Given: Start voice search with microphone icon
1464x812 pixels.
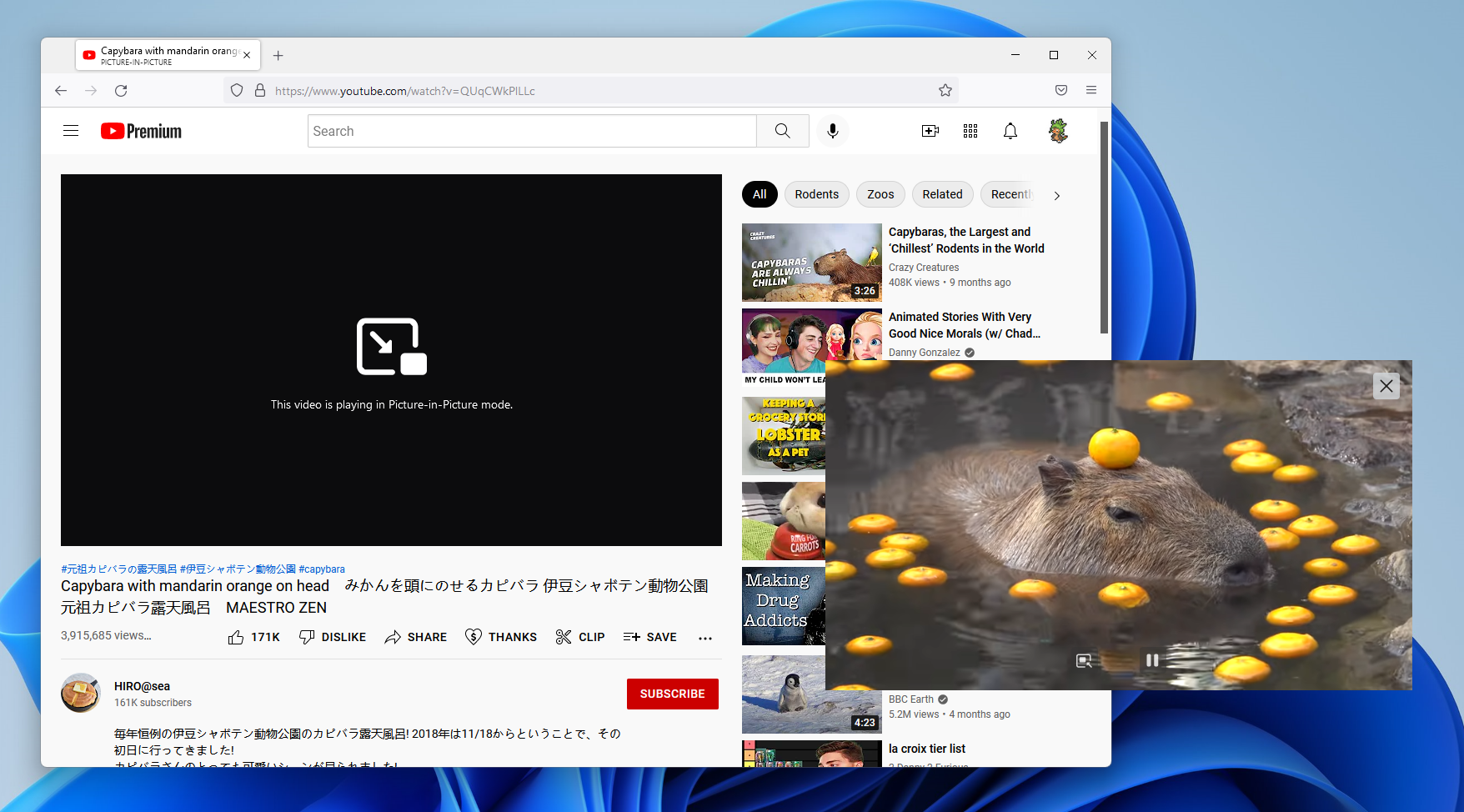Looking at the screenshot, I should pyautogui.click(x=832, y=131).
